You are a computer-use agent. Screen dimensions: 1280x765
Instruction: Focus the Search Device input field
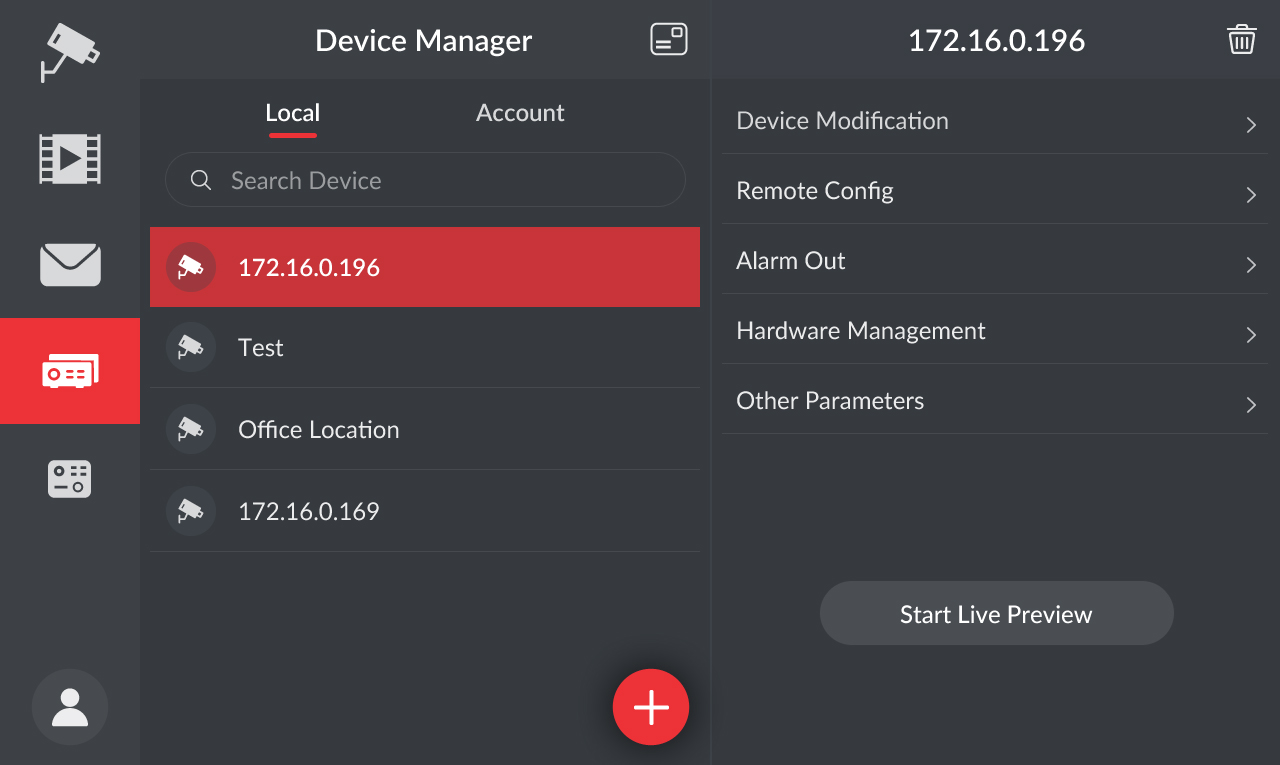pos(440,181)
